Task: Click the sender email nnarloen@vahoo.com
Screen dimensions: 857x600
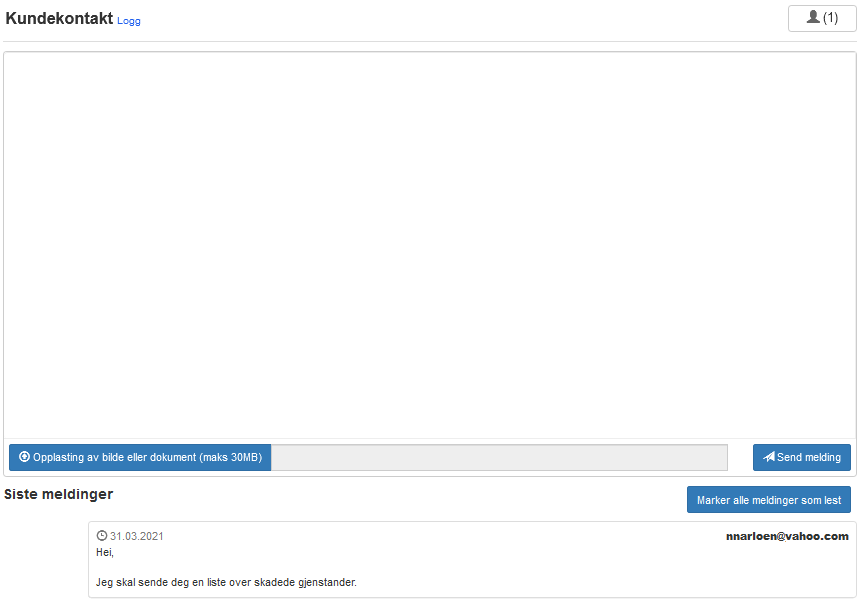Action: (x=786, y=536)
